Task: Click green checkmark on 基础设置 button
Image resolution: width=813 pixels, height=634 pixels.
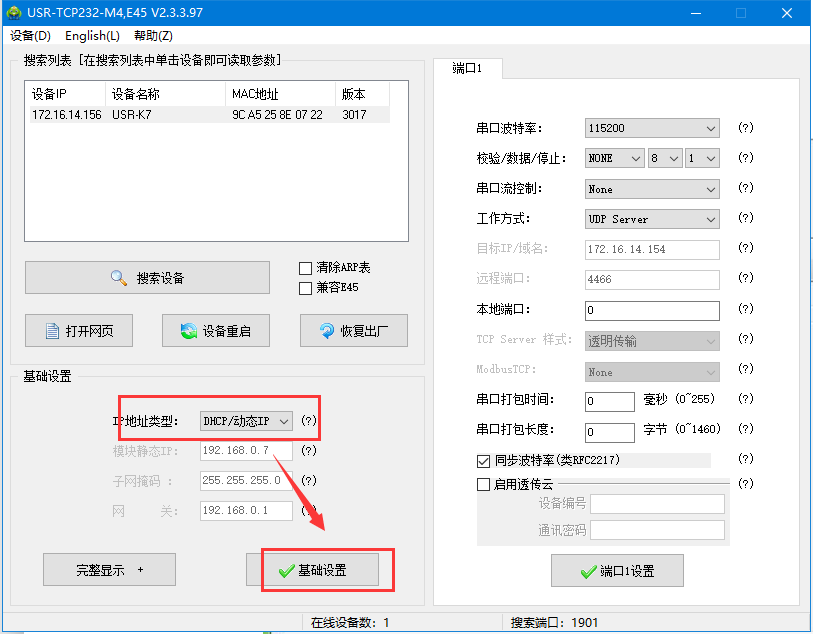Action: [287, 570]
